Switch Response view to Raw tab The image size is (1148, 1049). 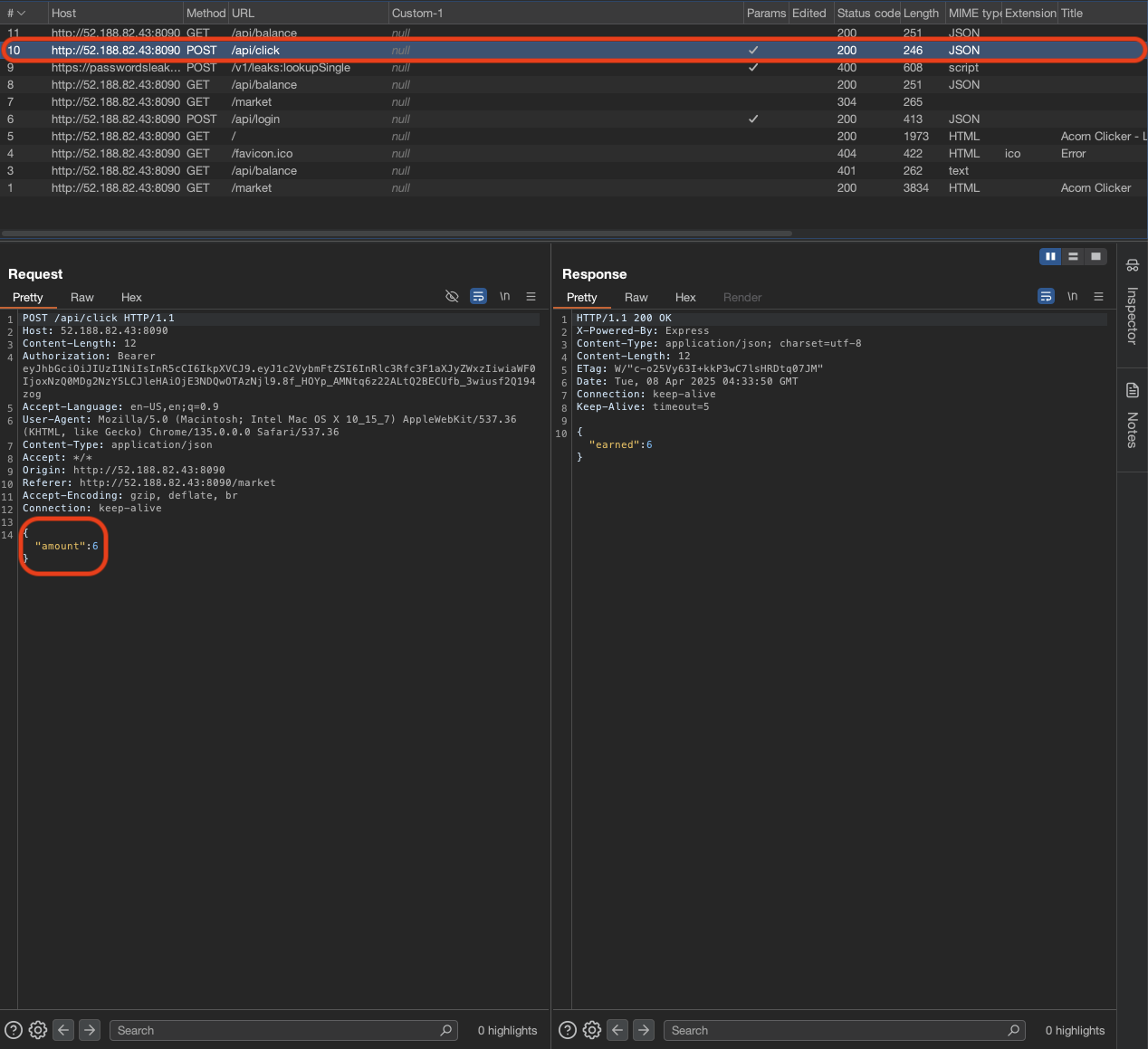[x=636, y=297]
